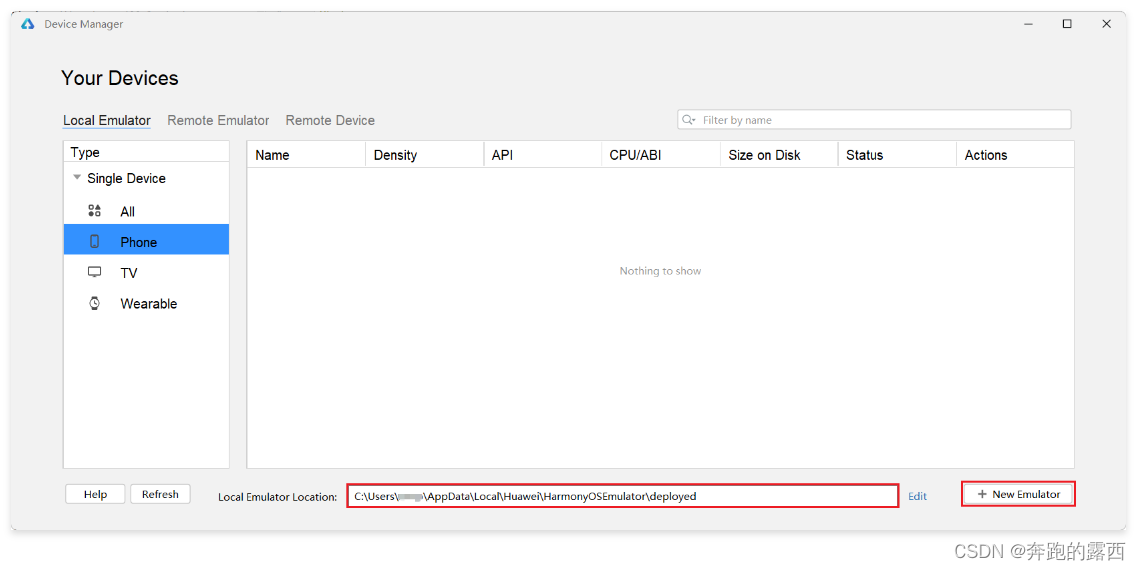The image size is (1141, 570).
Task: Click the Wearable watch icon
Action: (94, 304)
